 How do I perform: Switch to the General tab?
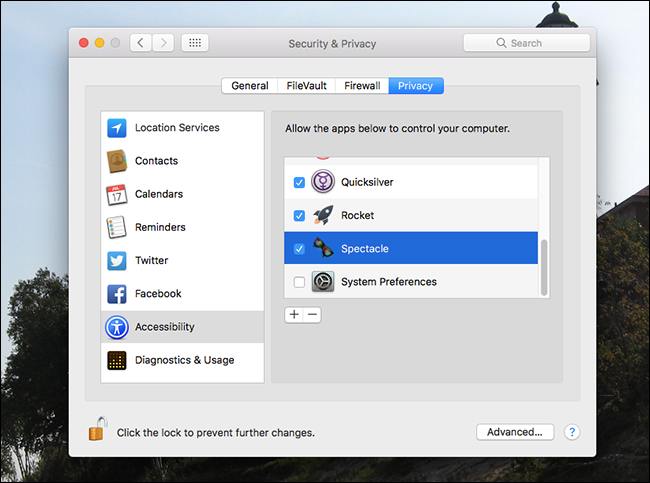[250, 86]
